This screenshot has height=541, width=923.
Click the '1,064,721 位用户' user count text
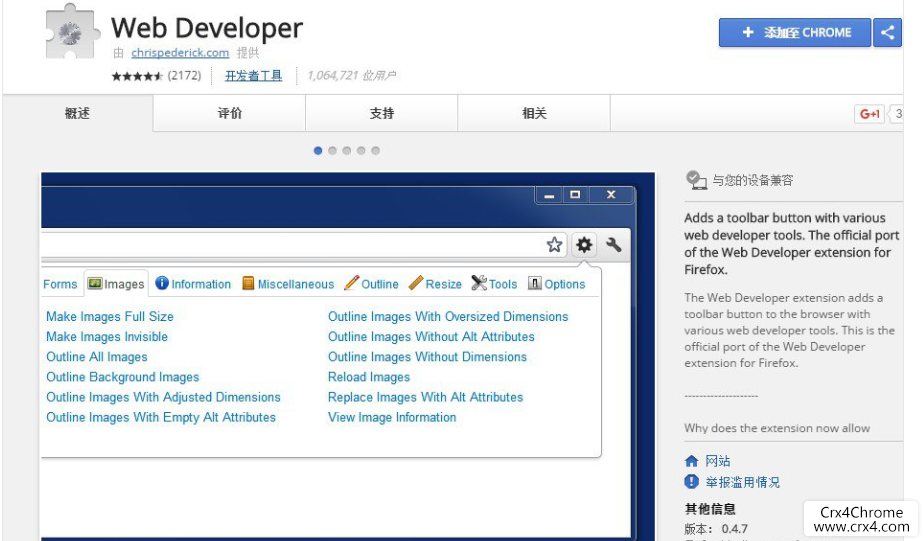click(351, 75)
